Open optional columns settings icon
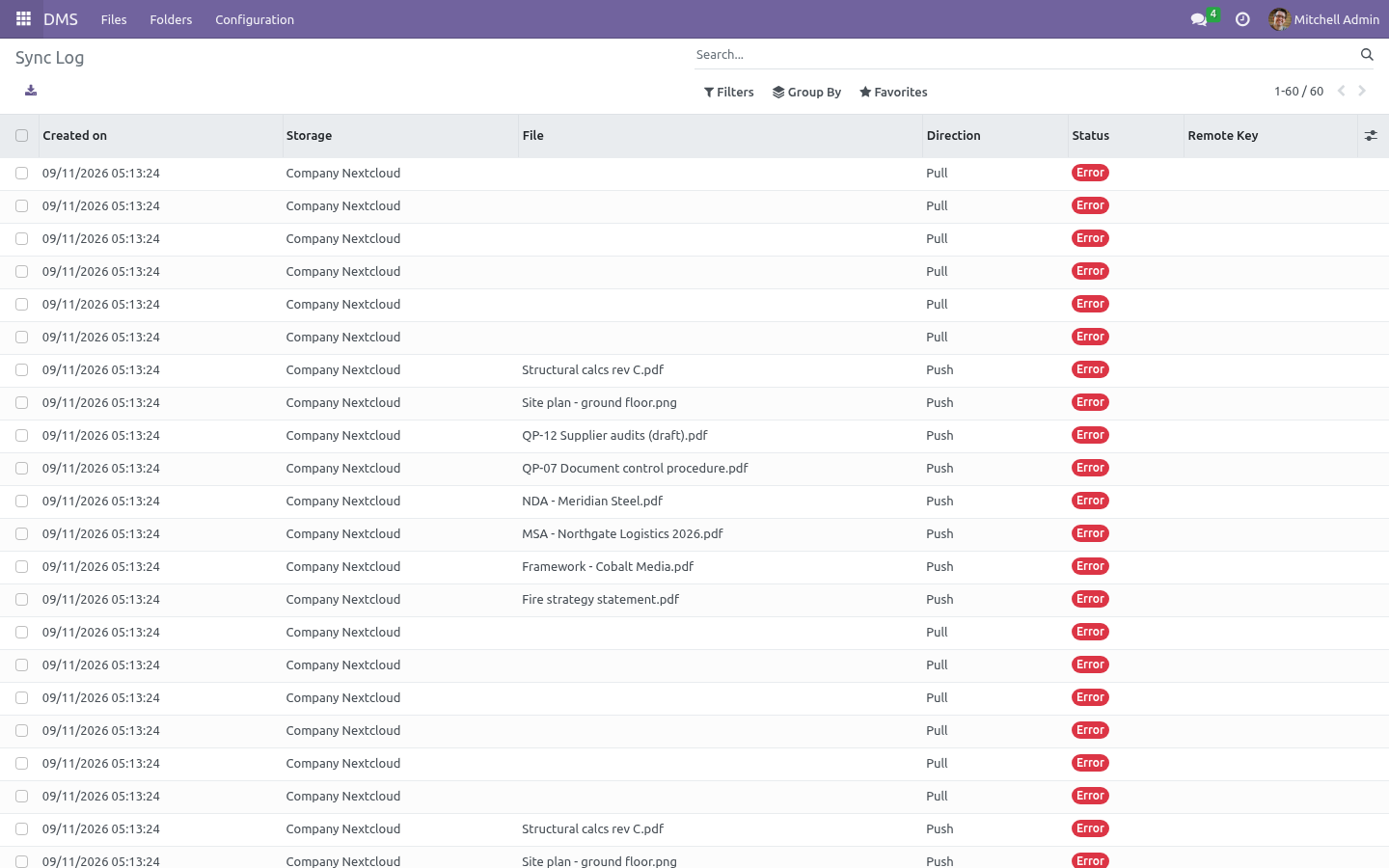The image size is (1389, 868). (x=1371, y=136)
